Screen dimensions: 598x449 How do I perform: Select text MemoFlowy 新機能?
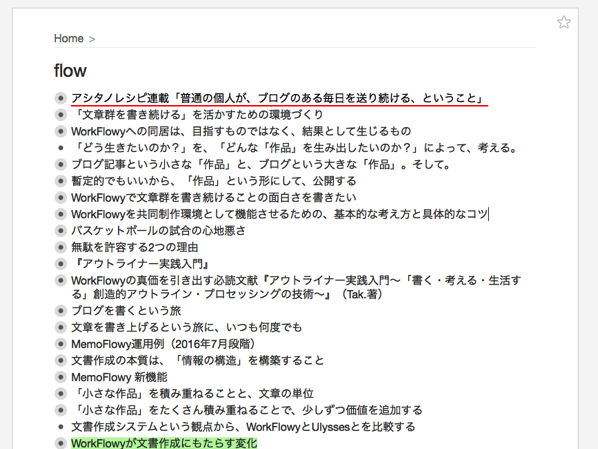click(x=119, y=377)
